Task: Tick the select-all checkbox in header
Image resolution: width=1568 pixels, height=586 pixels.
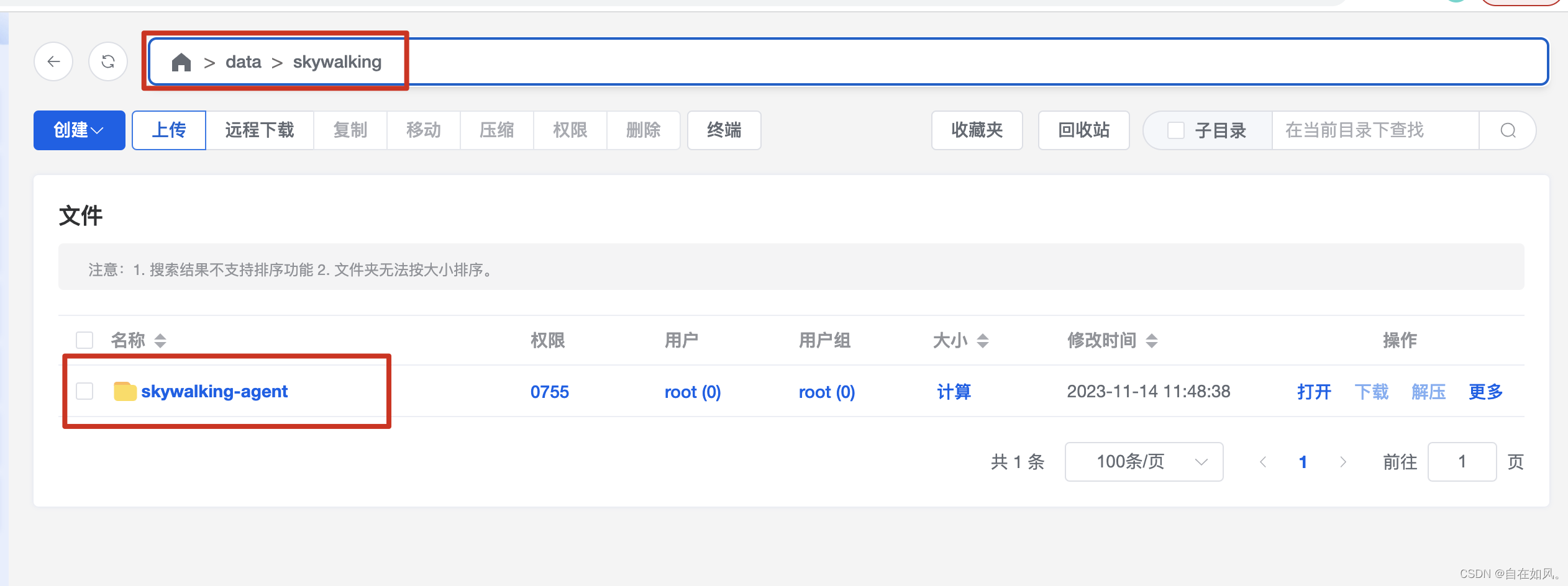Action: tap(84, 340)
